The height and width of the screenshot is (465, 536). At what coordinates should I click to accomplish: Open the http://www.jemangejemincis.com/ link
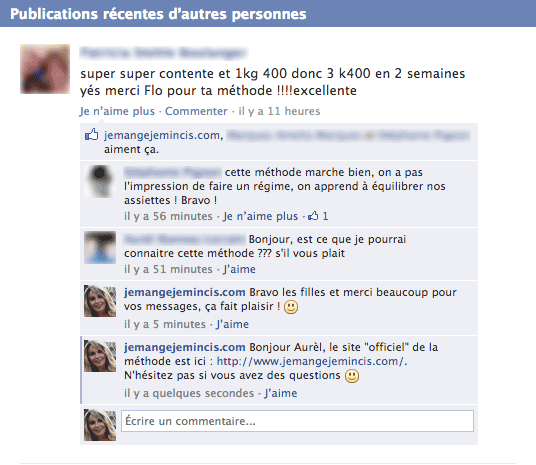tap(310, 361)
